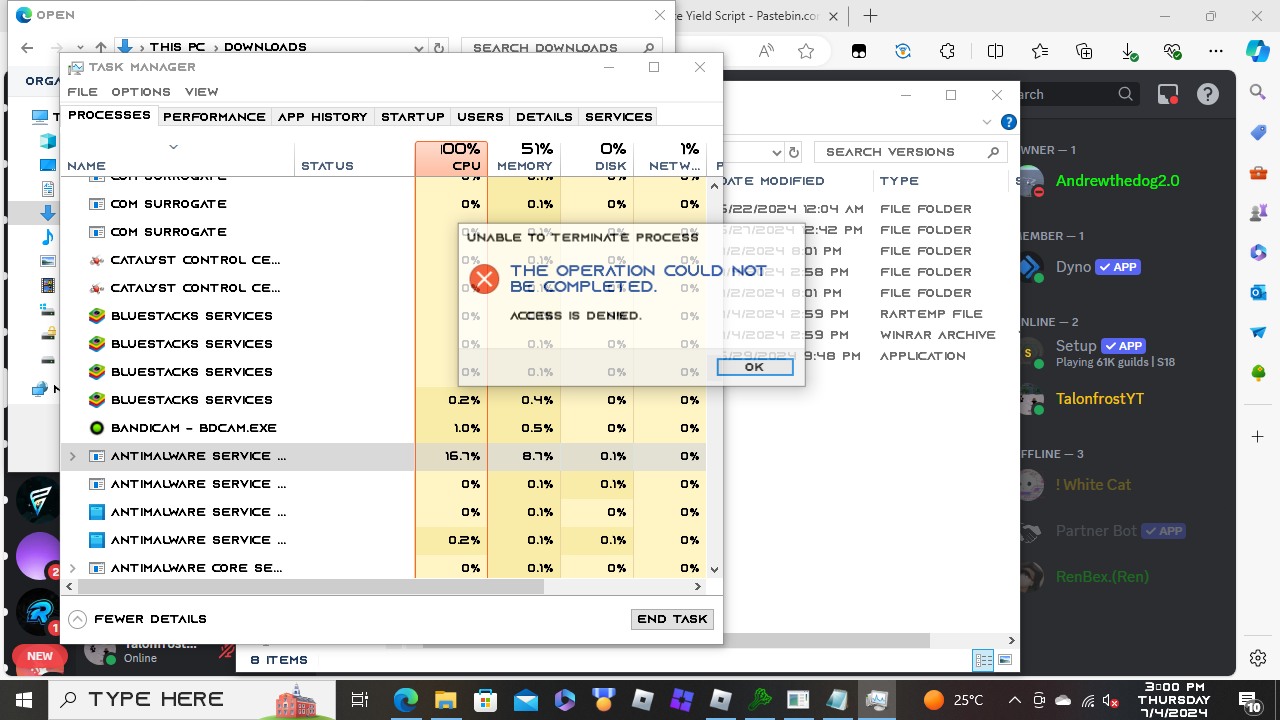Screen dimensions: 1280x720
Task: Open Edge downloads icon
Action: click(1129, 51)
